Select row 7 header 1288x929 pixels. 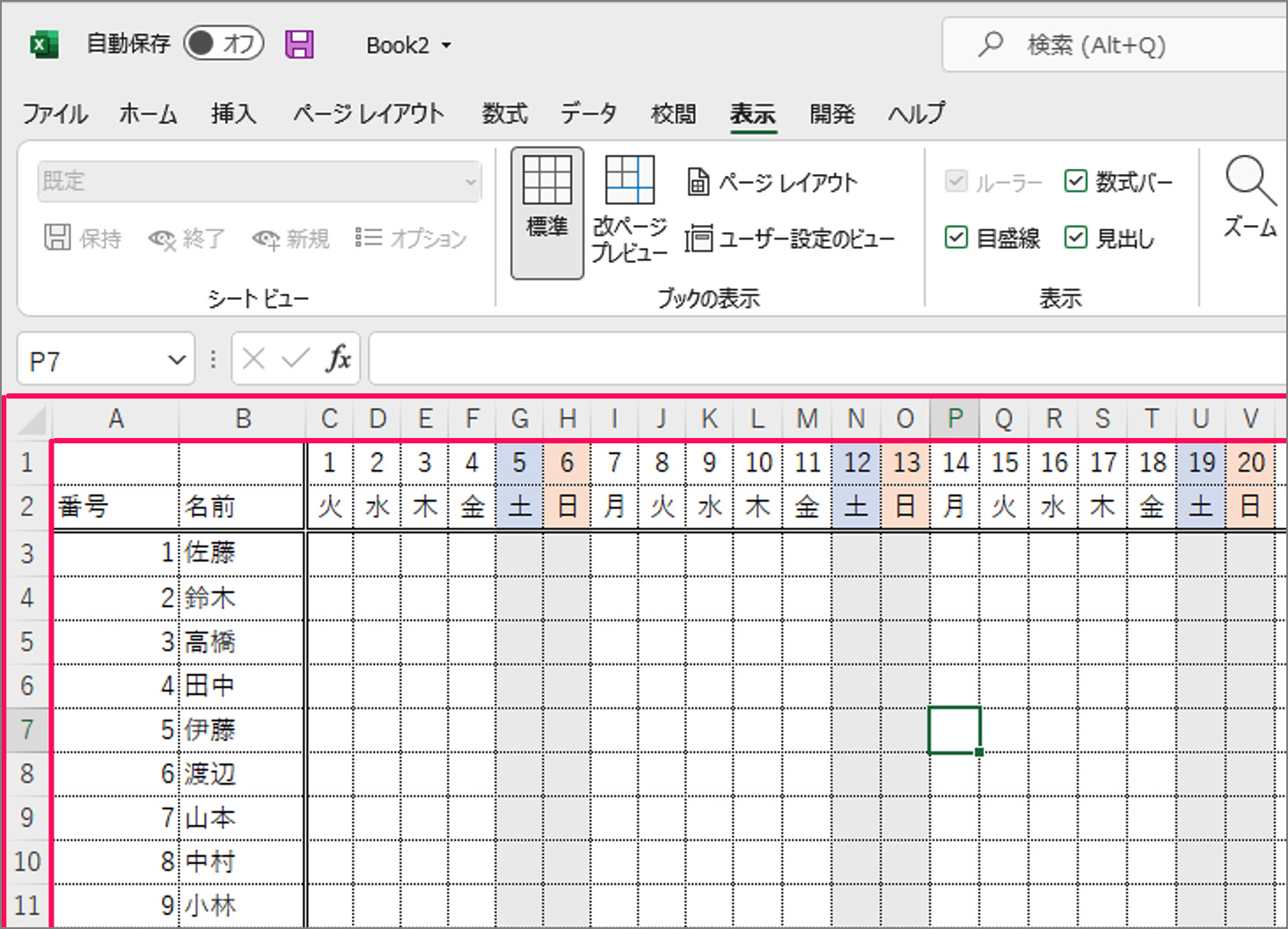[x=27, y=730]
